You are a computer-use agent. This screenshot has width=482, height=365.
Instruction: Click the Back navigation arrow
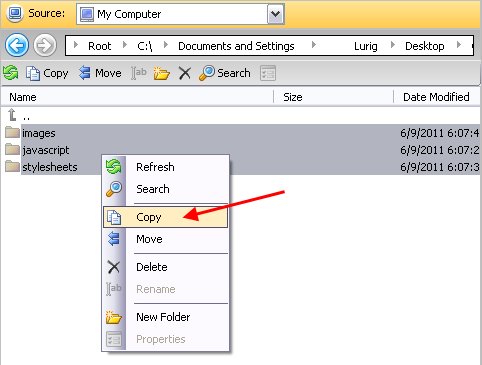pyautogui.click(x=17, y=45)
